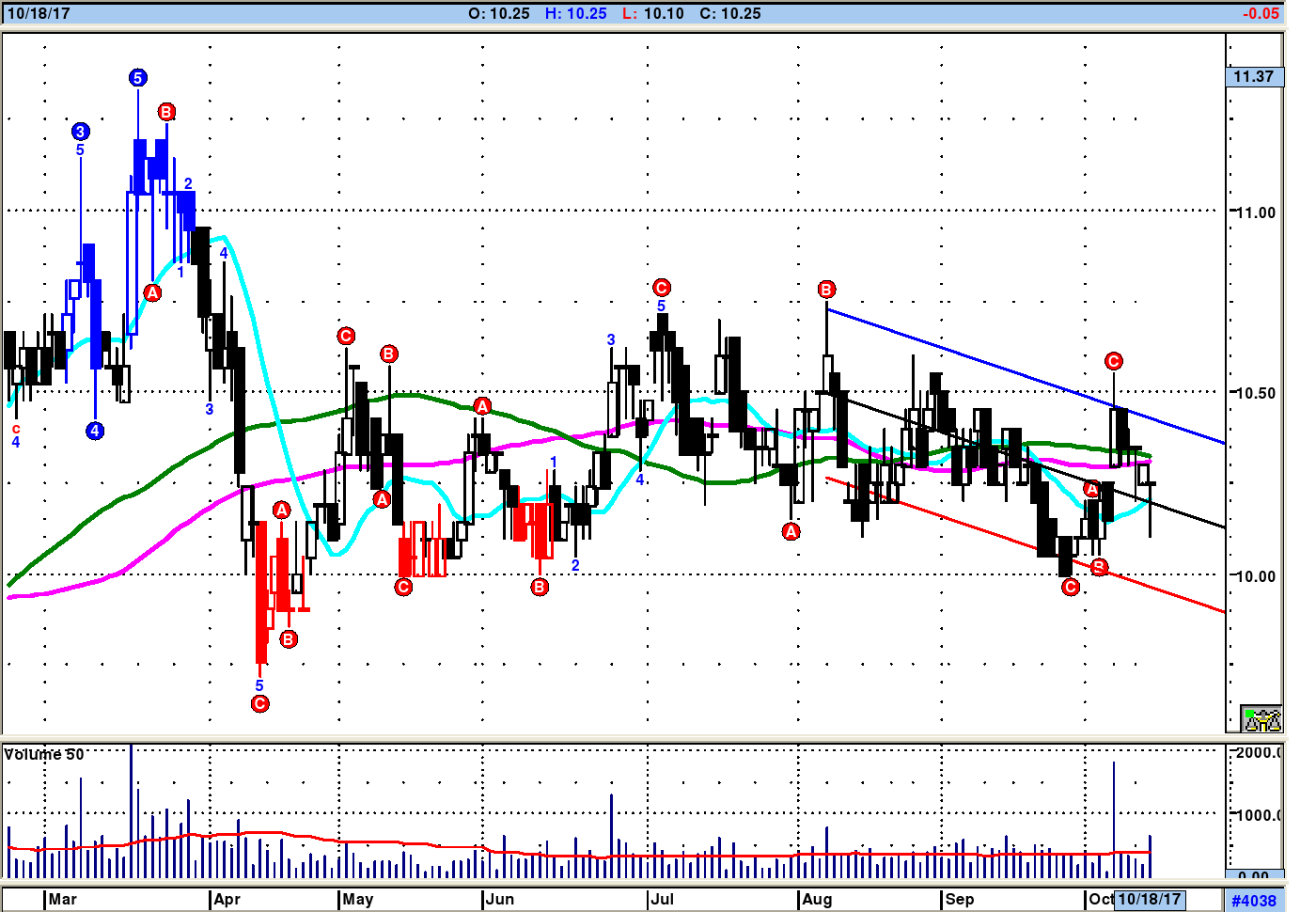Click the 10/18/17 date in the header bar
Viewport: 1316px width, 912px height.
point(39,13)
